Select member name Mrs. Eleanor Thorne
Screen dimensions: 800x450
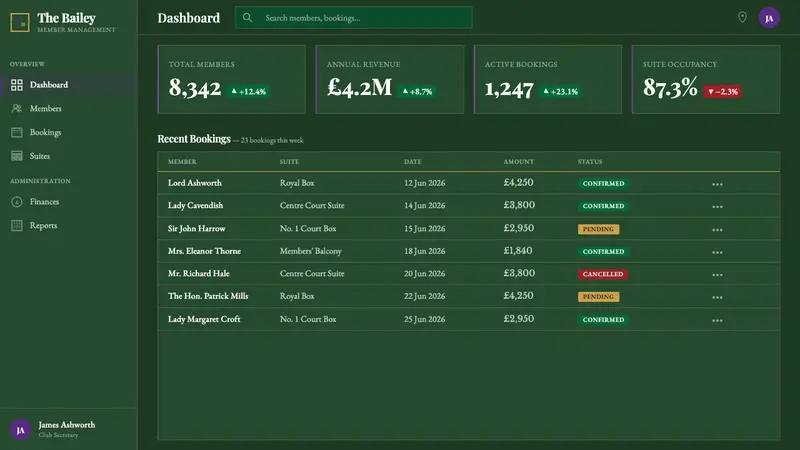point(204,251)
